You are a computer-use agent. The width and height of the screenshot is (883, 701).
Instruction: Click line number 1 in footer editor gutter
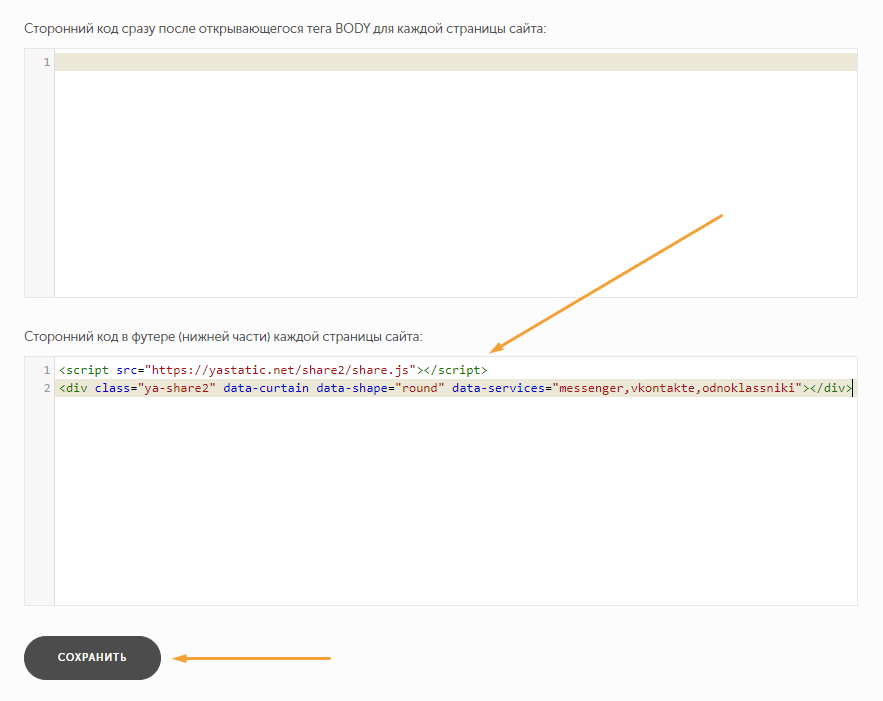[47, 370]
